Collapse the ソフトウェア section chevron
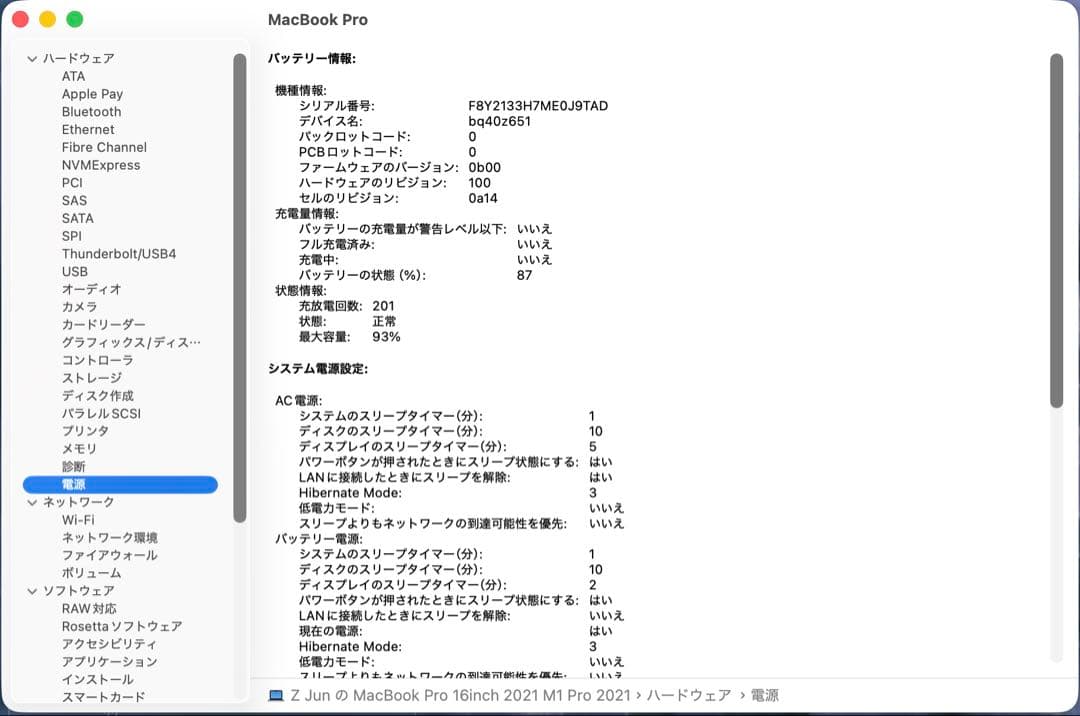The image size is (1080, 716). click(32, 591)
